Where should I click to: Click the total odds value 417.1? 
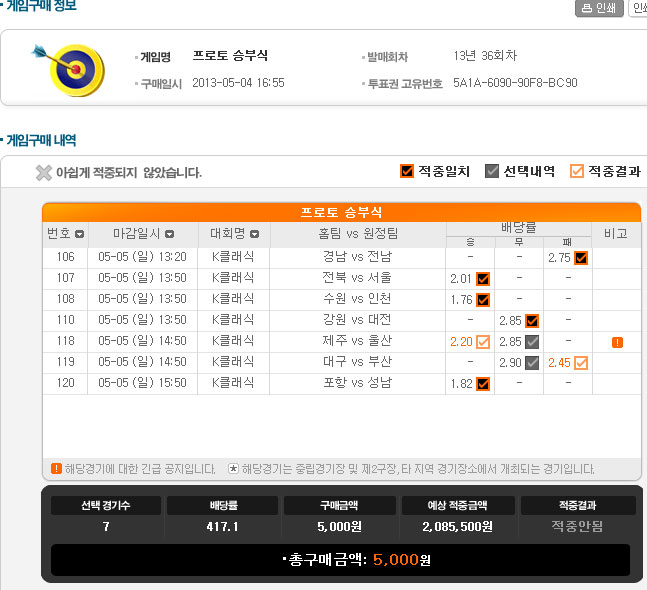pyautogui.click(x=222, y=527)
